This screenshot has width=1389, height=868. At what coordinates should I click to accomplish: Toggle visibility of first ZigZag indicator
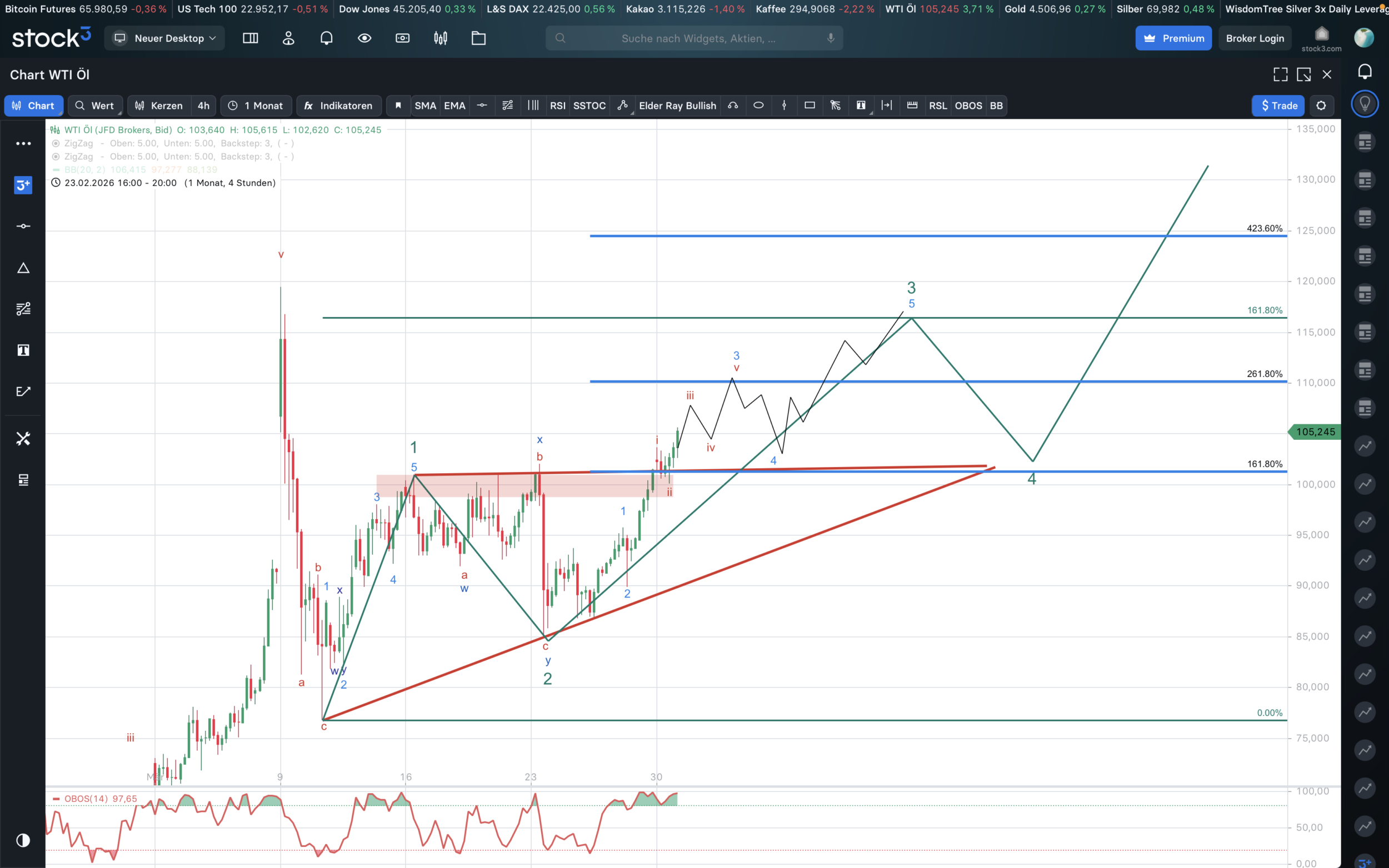[x=56, y=143]
